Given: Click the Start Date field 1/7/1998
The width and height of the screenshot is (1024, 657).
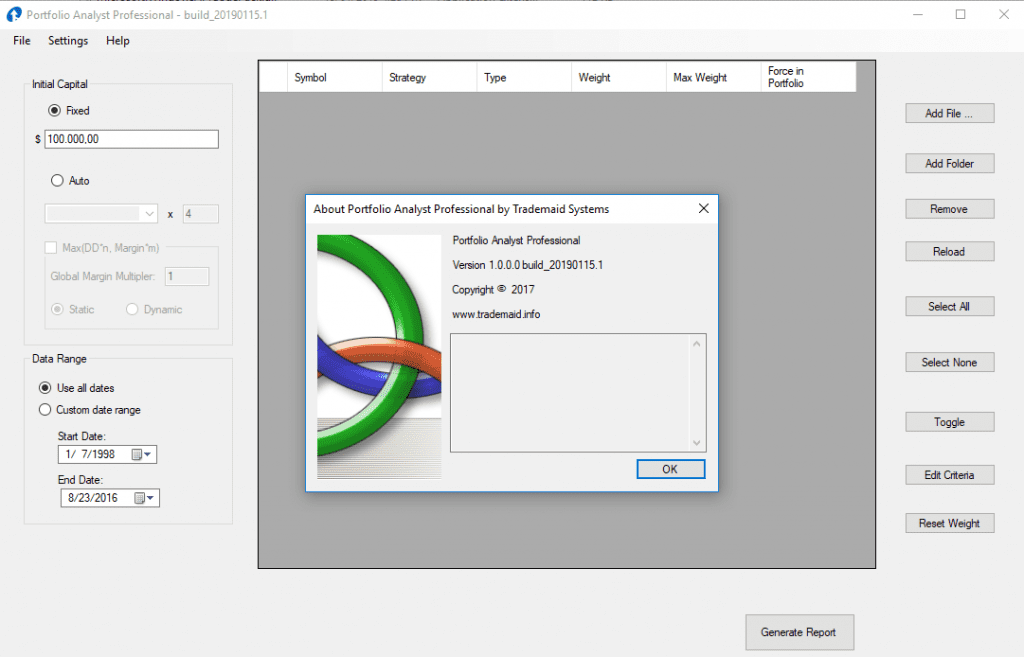Looking at the screenshot, I should pyautogui.click(x=107, y=454).
